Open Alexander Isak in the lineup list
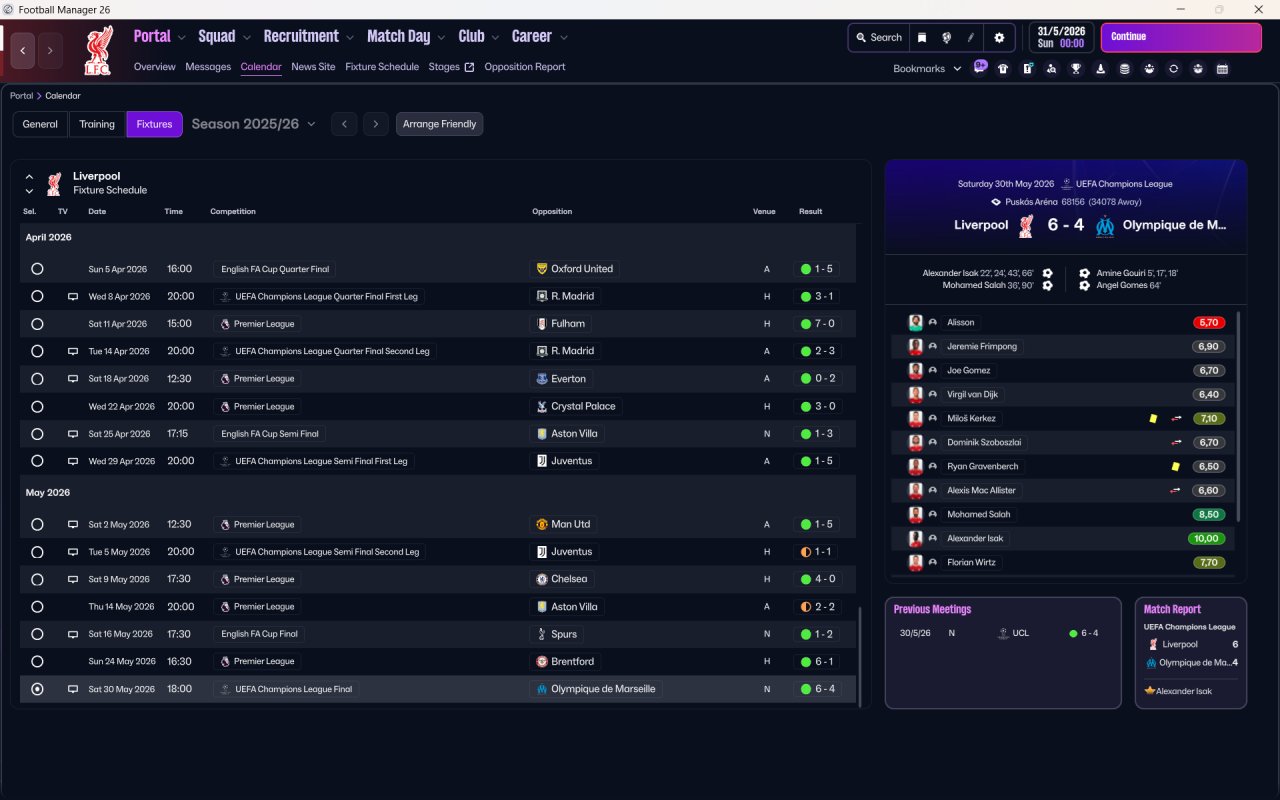The width and height of the screenshot is (1280, 800). tap(975, 538)
